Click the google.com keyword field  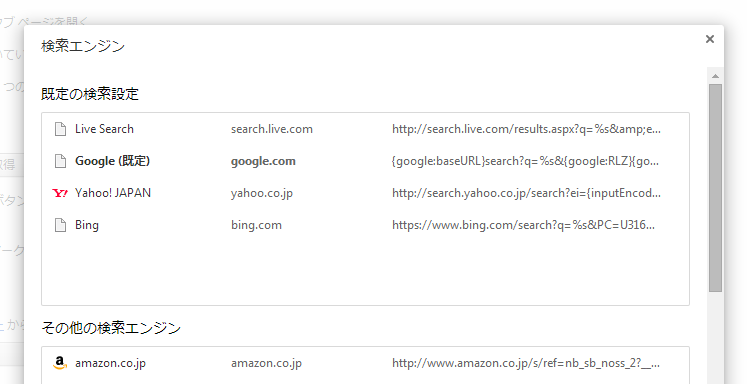coord(263,162)
